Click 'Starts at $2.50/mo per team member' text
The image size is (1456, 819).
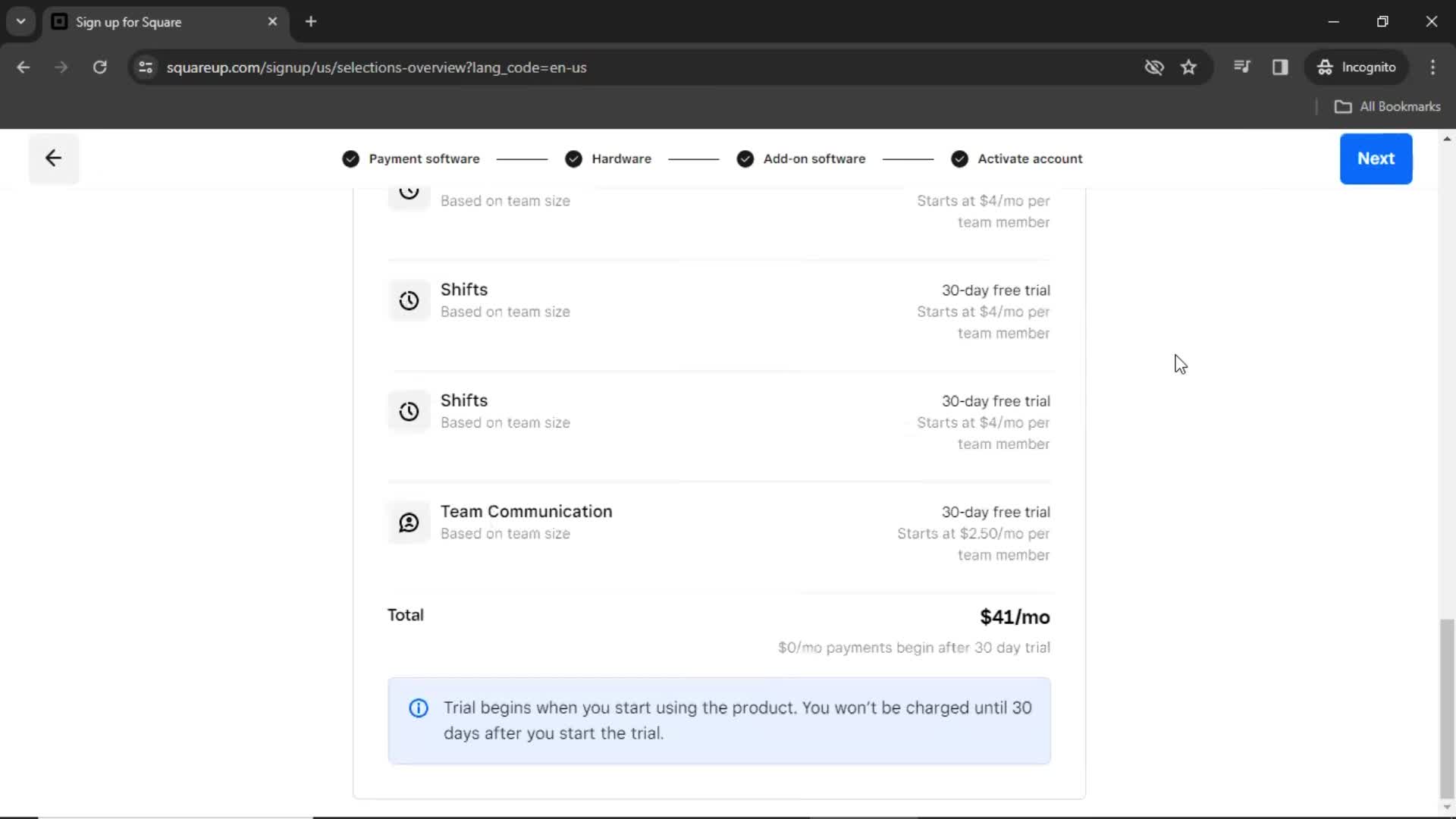coord(974,544)
